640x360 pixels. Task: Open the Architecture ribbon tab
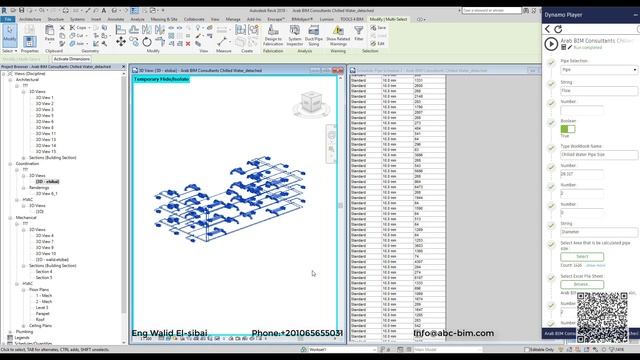(30, 19)
